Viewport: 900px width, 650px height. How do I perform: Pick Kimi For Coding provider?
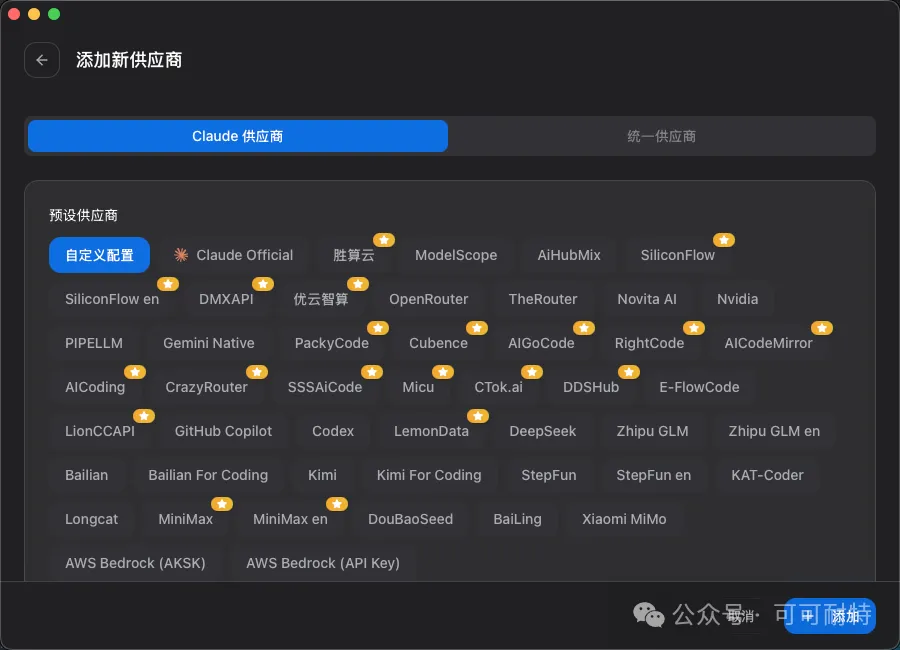point(429,475)
